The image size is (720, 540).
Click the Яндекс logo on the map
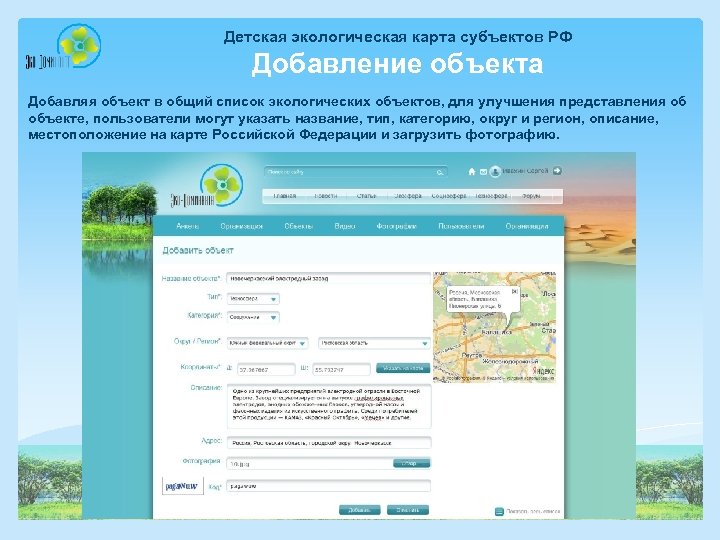pos(544,371)
